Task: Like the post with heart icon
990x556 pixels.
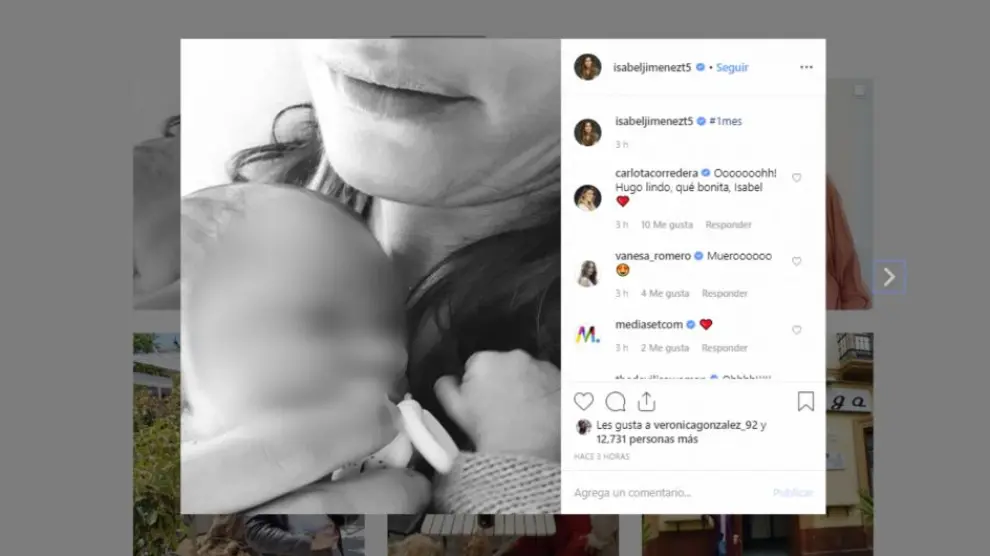Action: (583, 401)
